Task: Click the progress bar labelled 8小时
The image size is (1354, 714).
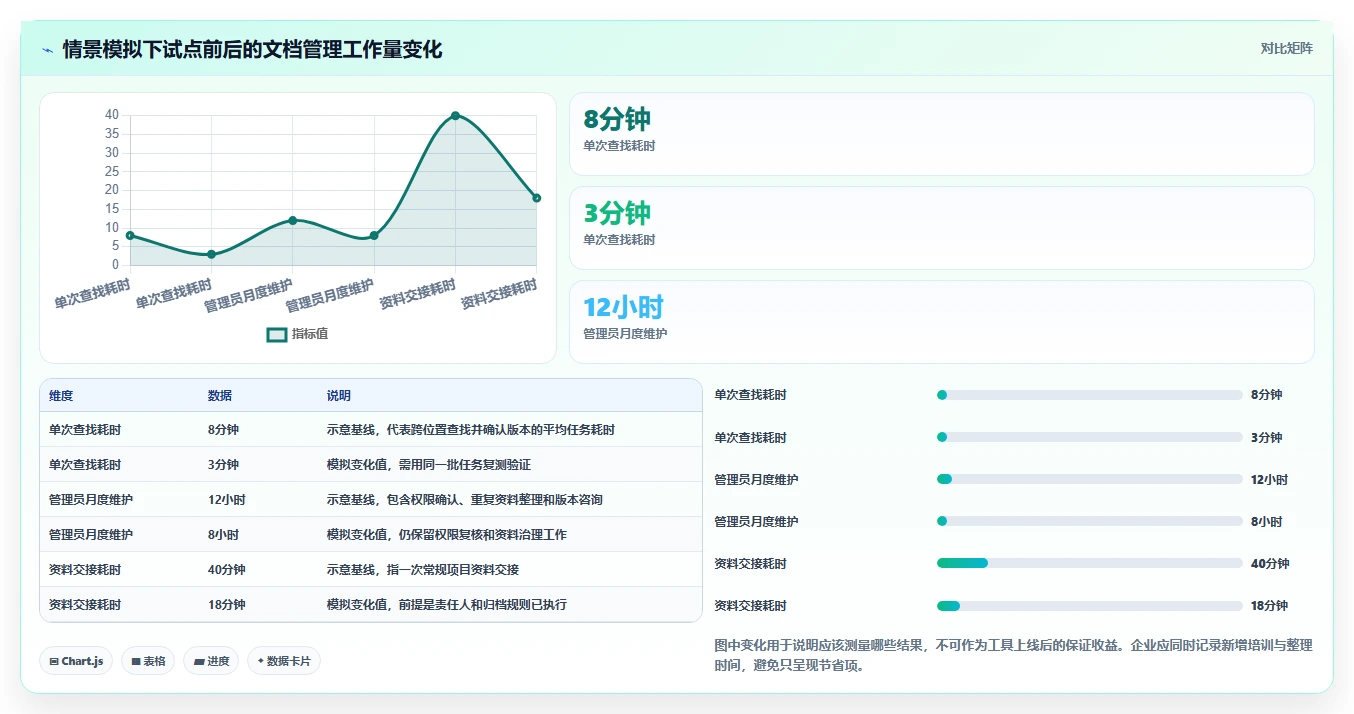Action: coord(1089,522)
